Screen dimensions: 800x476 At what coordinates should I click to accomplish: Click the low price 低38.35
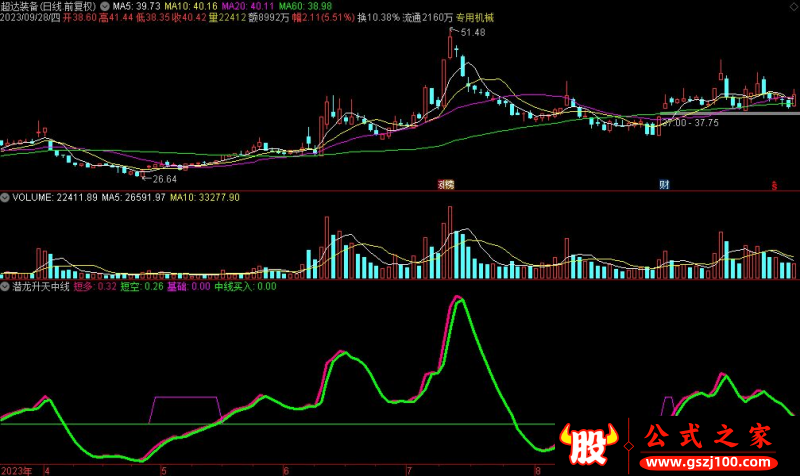coord(153,18)
